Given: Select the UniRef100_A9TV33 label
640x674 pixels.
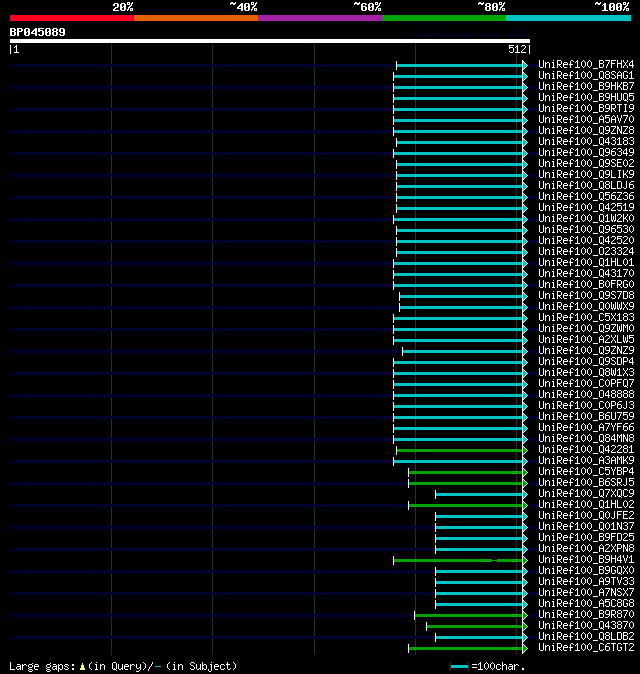Looking at the screenshot, I should coord(586,582).
